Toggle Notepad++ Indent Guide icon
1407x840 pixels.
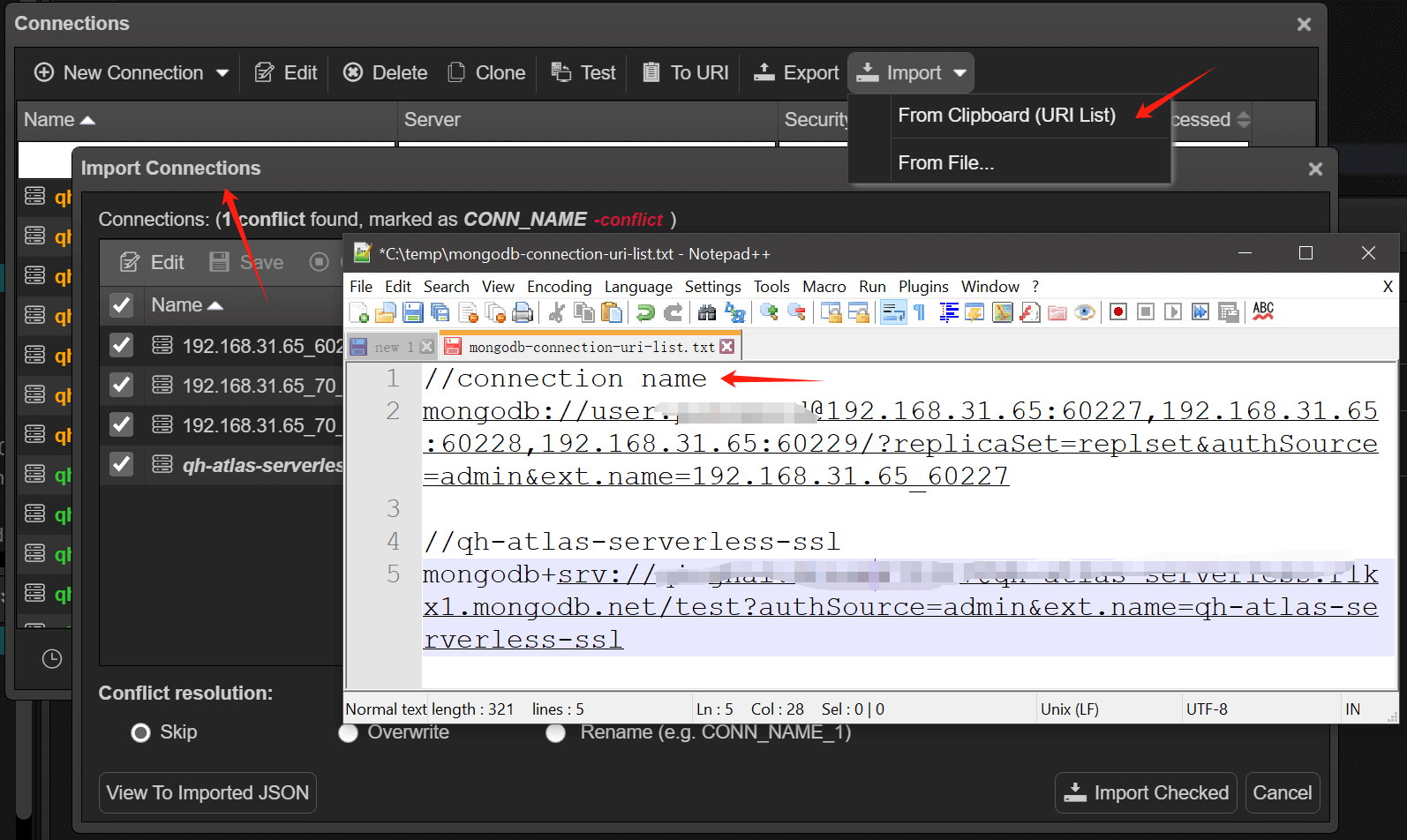[x=948, y=312]
